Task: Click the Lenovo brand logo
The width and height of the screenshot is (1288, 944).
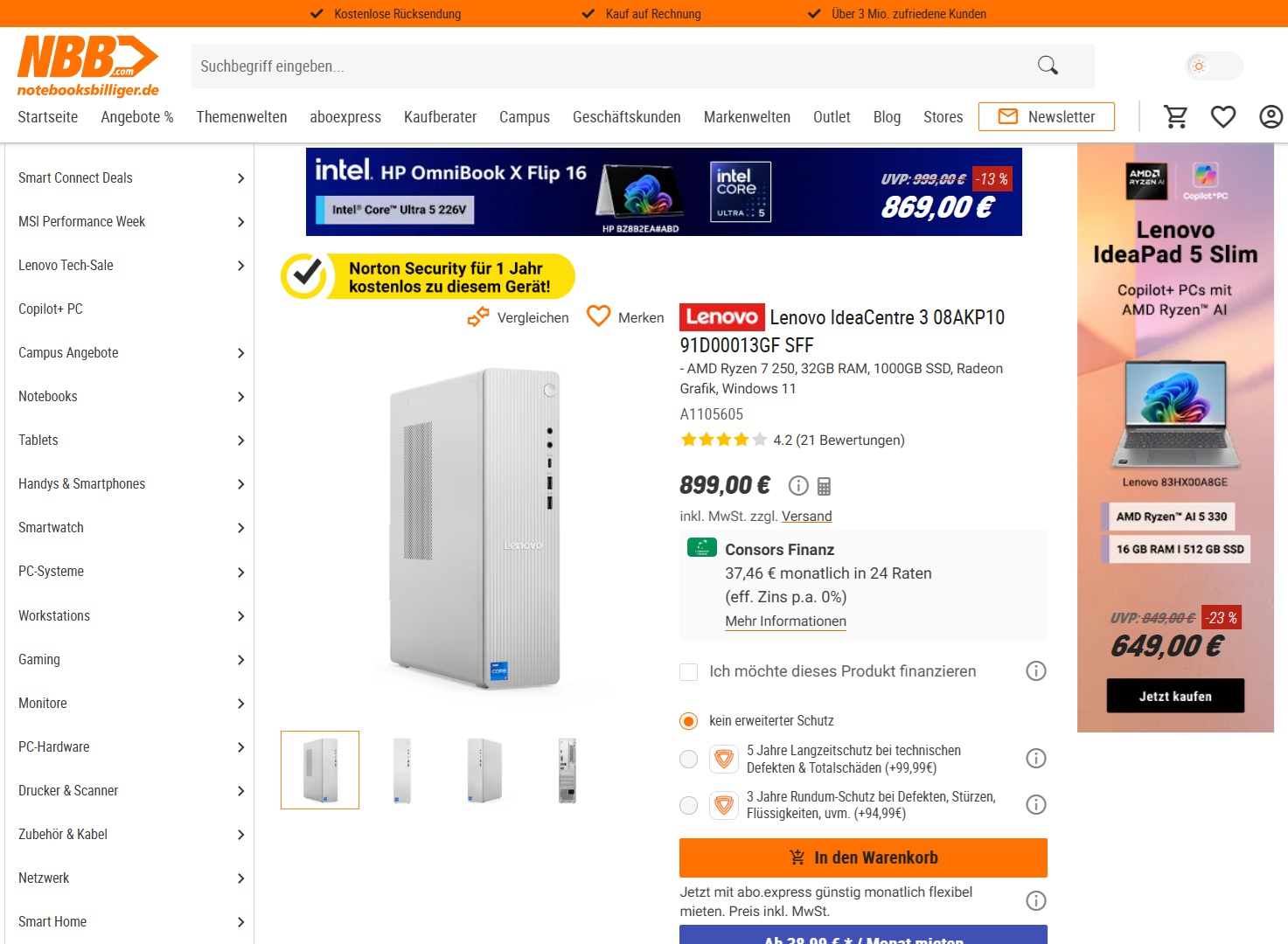Action: 722,316
